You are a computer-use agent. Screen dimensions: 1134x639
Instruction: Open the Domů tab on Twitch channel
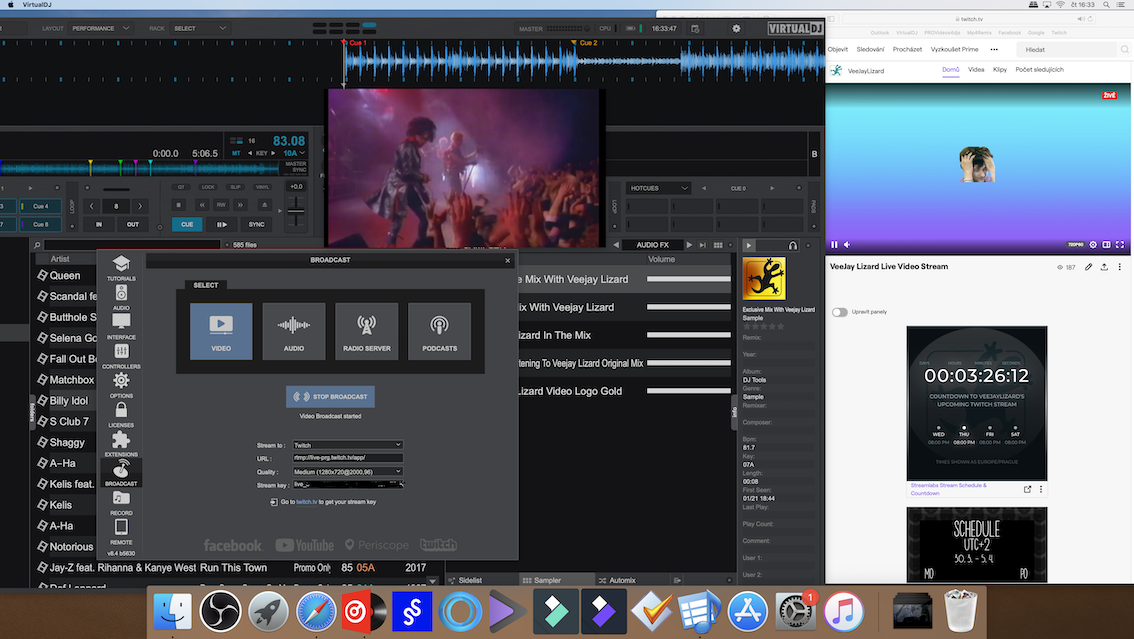click(950, 70)
